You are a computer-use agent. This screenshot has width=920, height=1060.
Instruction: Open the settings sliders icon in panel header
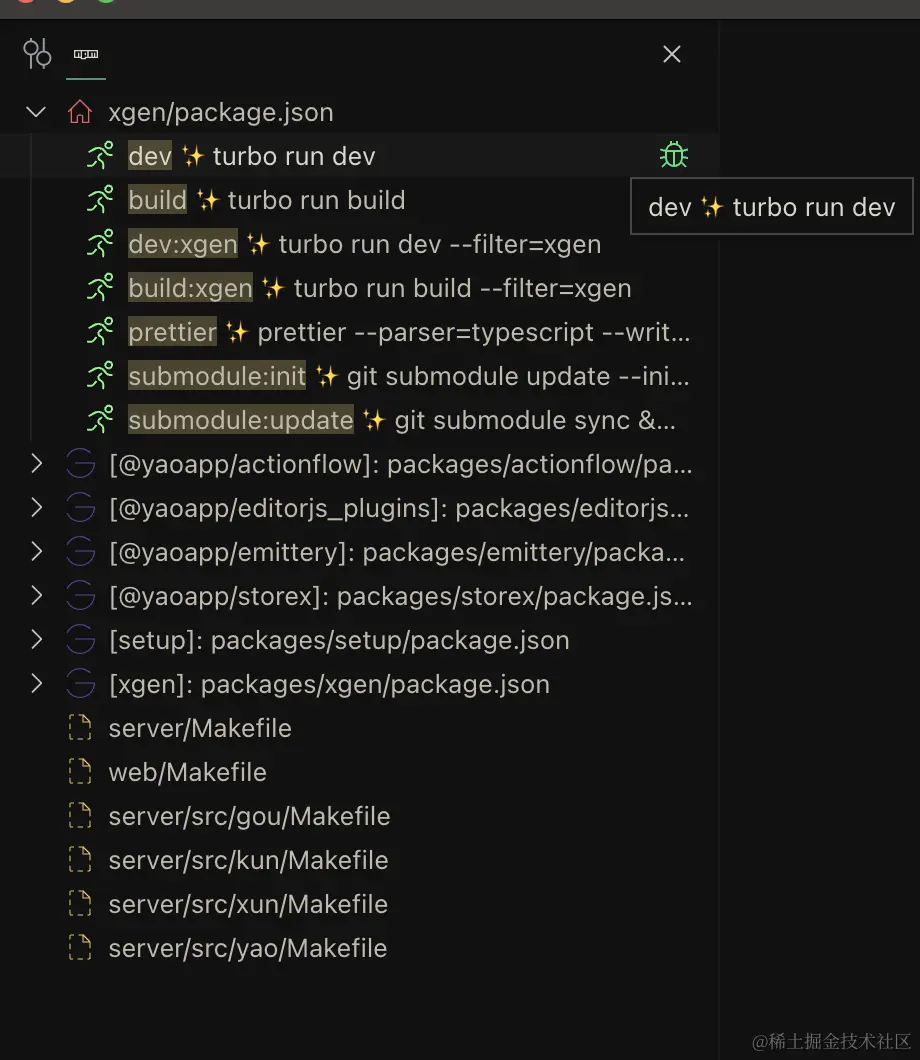[x=37, y=54]
